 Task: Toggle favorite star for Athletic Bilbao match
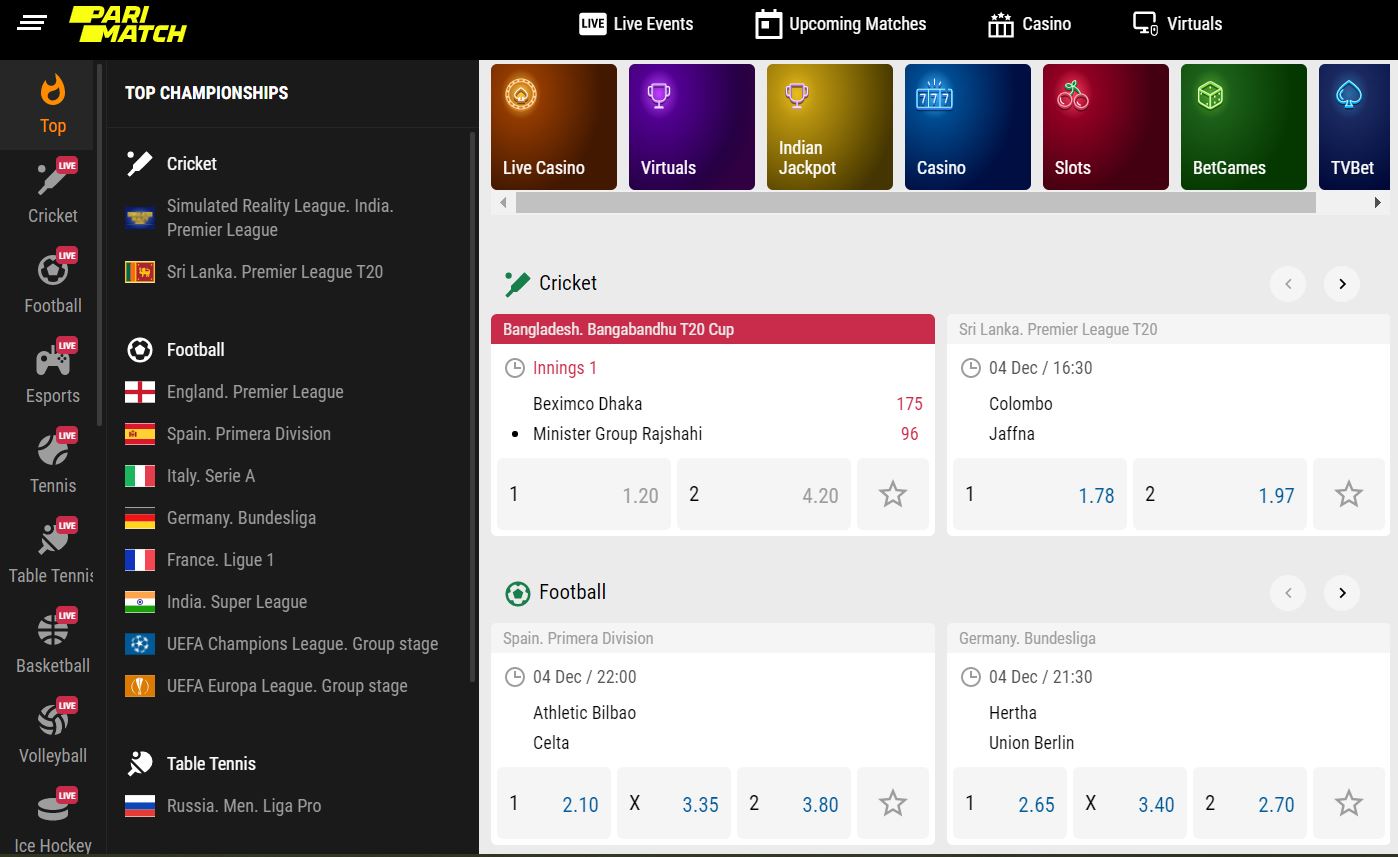pos(892,803)
